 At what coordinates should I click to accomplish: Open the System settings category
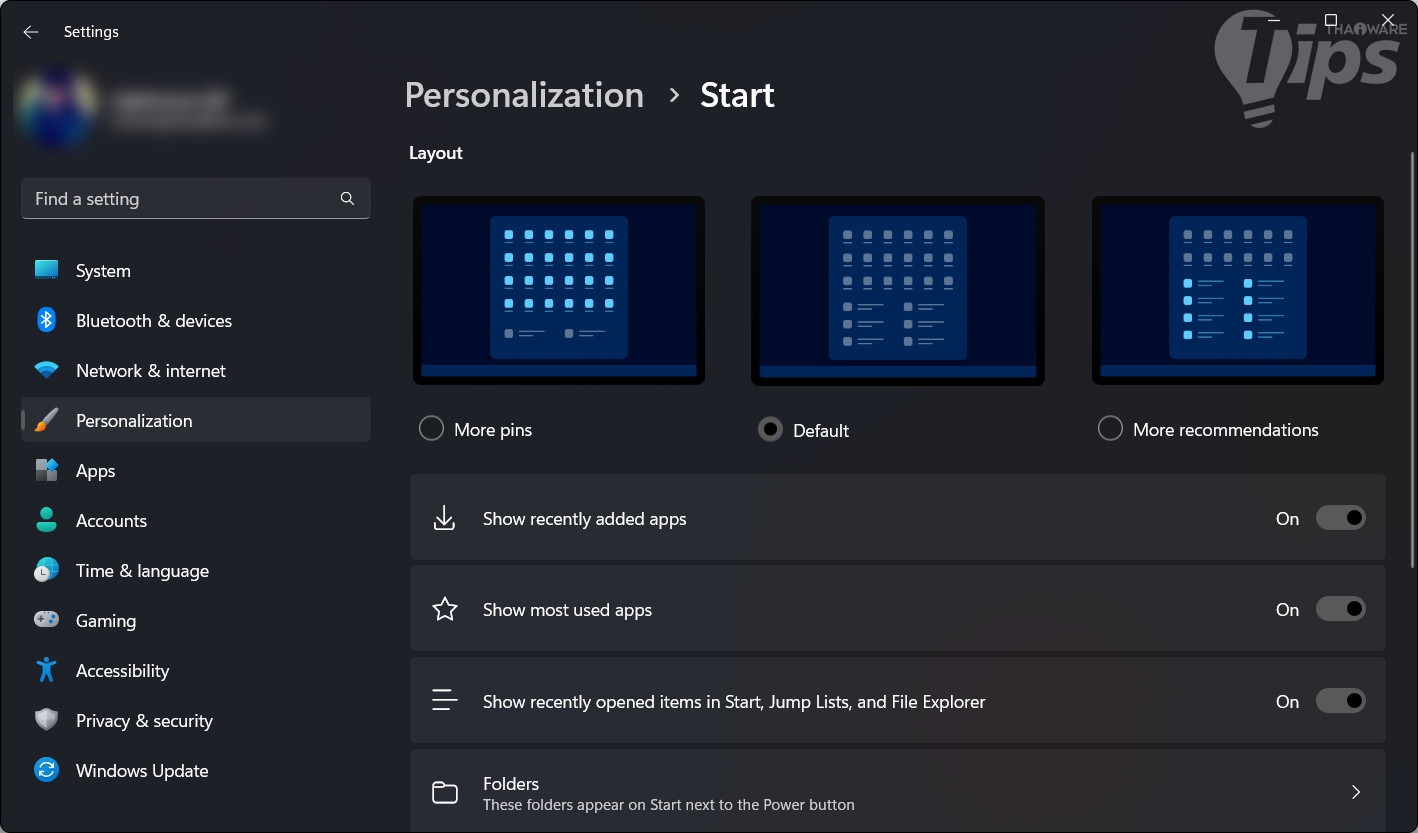pos(103,271)
